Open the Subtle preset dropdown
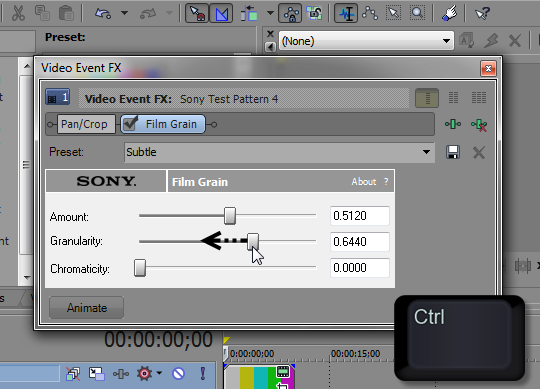Screen dimensions: 540x389 tap(279, 152)
